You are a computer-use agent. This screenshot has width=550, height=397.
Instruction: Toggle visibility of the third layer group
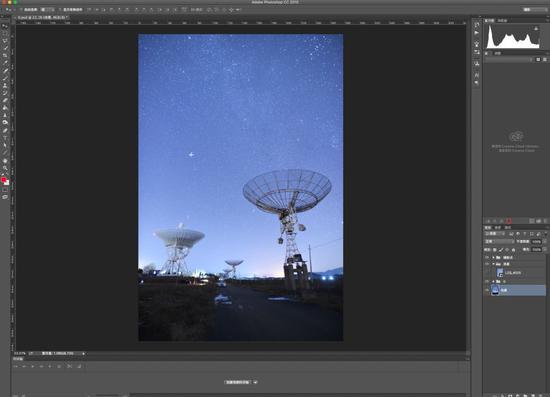pyautogui.click(x=487, y=281)
